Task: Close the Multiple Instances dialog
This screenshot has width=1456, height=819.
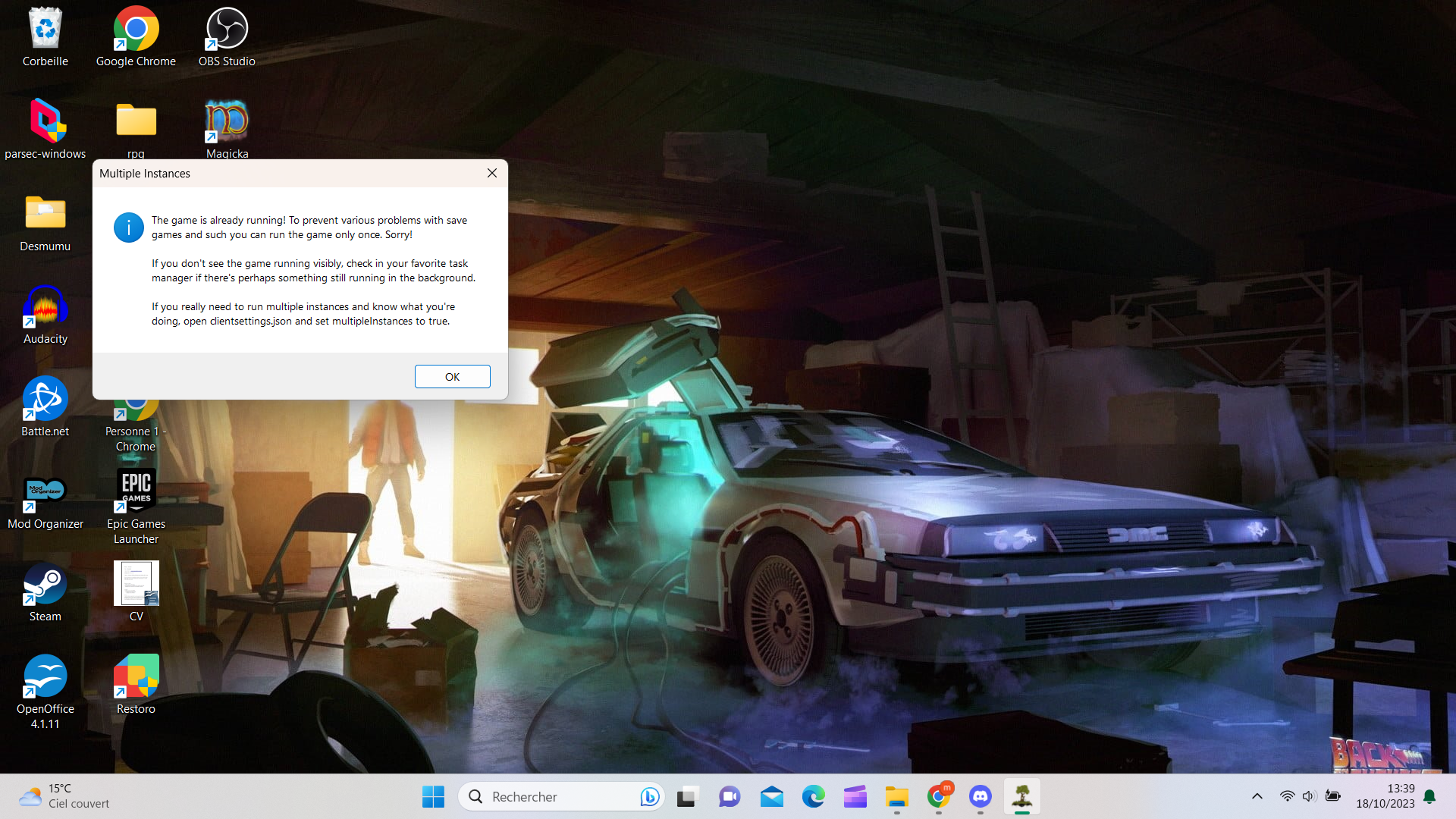Action: coord(492,173)
